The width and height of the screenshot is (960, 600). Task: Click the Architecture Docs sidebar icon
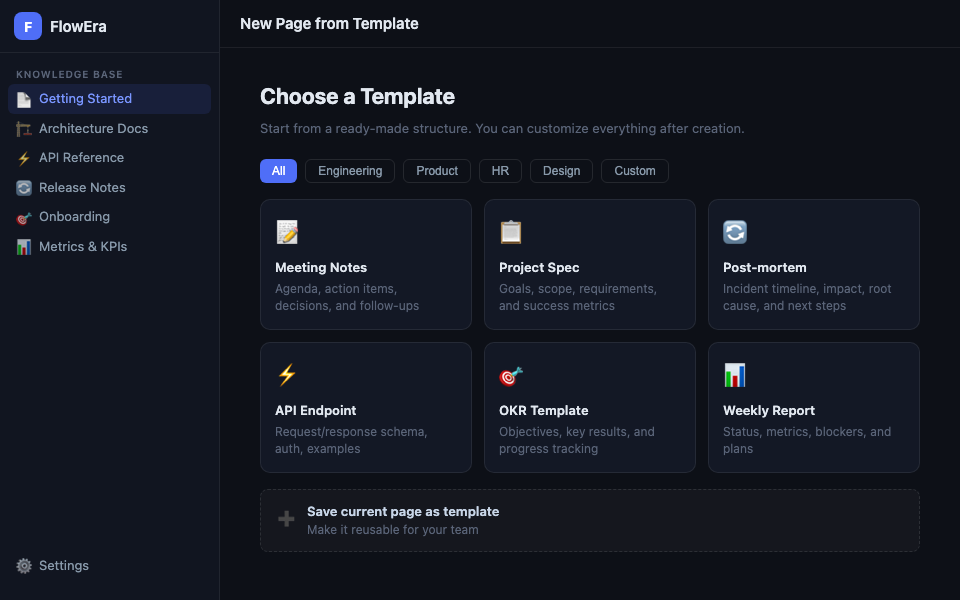pos(24,129)
